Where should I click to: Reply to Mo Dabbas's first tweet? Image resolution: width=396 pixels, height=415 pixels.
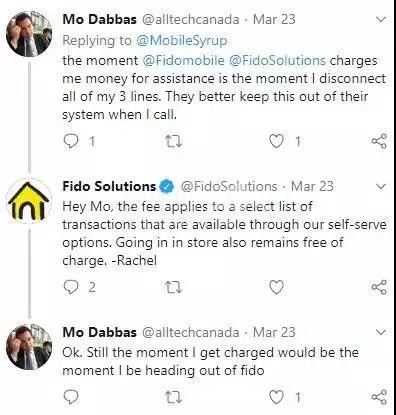[71, 141]
